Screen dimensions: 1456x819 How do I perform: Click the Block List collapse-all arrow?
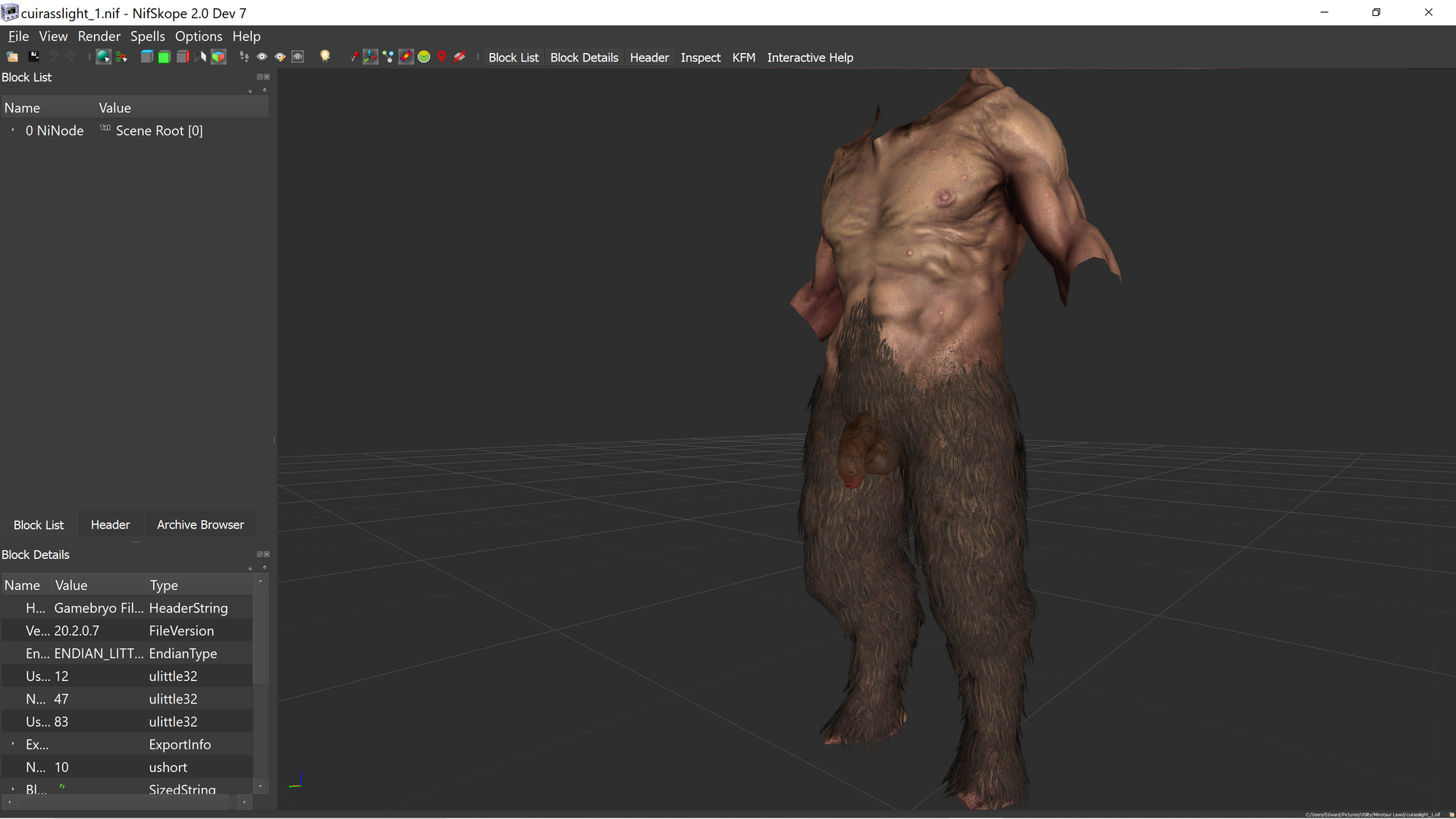click(x=265, y=89)
